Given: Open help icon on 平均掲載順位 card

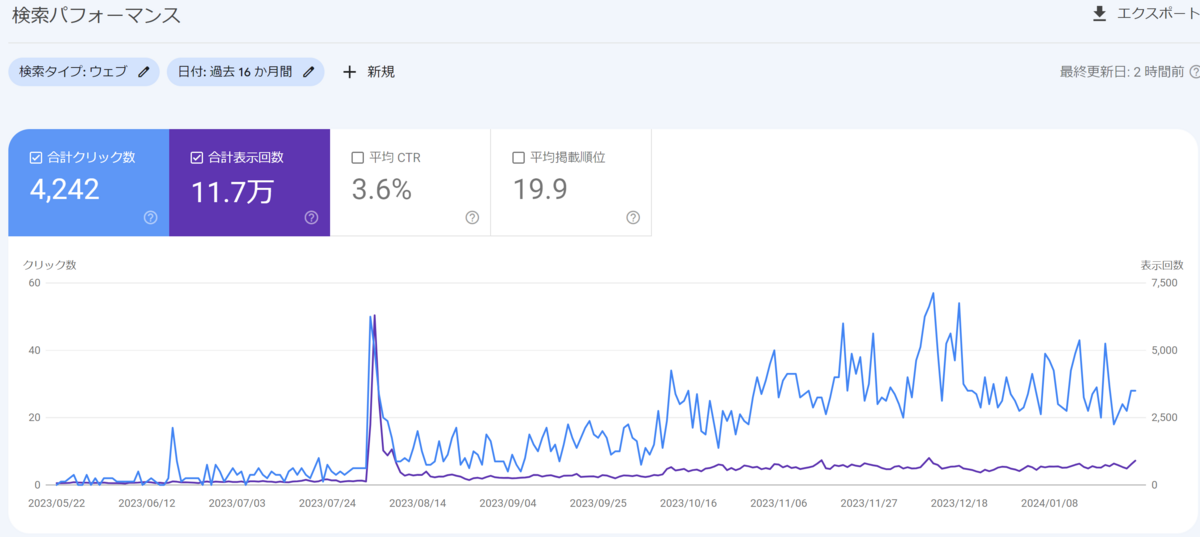Looking at the screenshot, I should pyautogui.click(x=633, y=217).
